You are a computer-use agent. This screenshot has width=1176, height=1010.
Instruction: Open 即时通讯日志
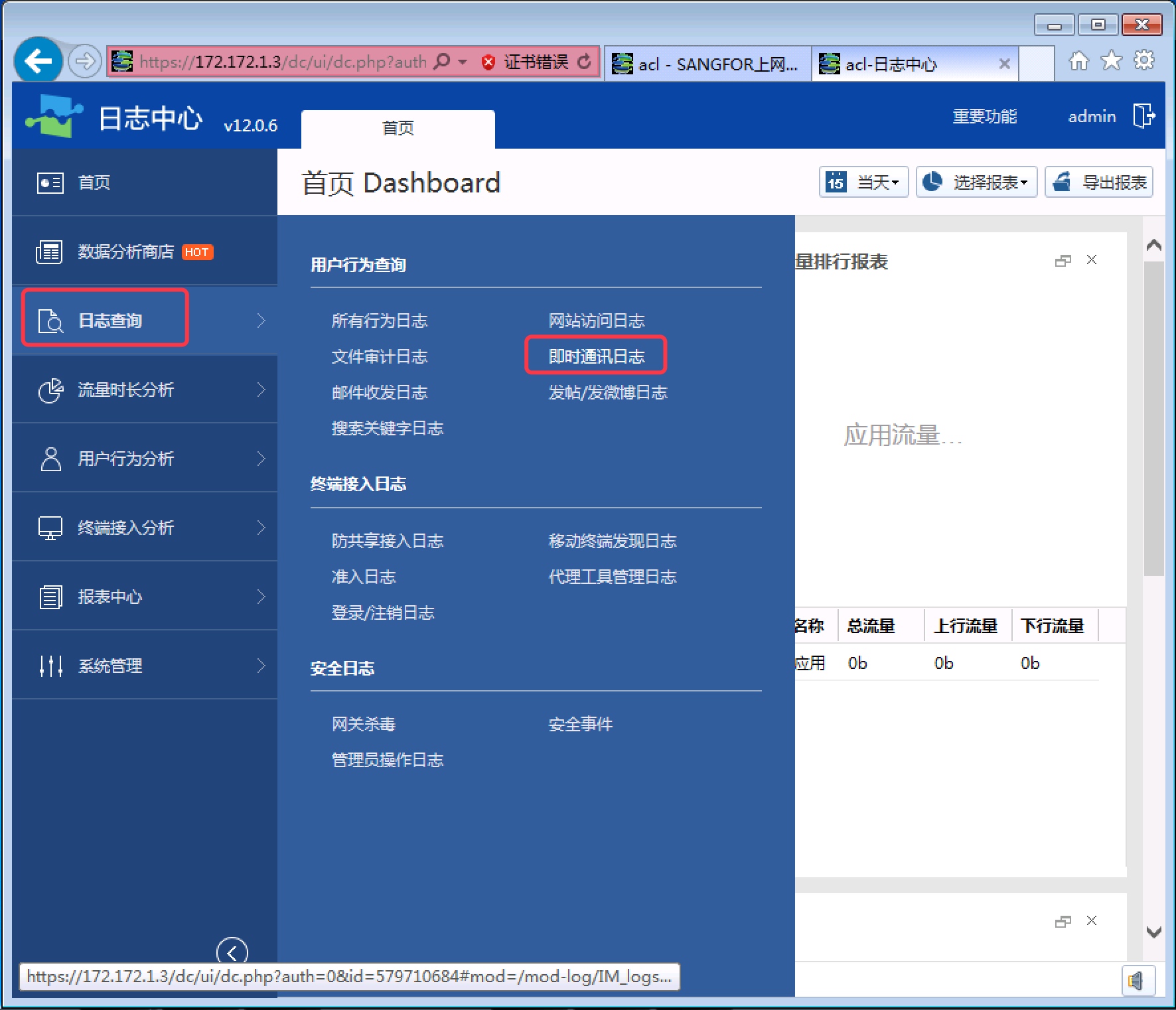tap(597, 357)
